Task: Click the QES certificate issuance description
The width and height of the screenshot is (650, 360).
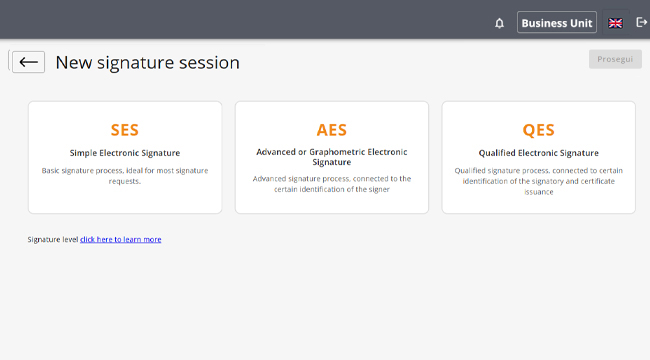Action: [538, 181]
